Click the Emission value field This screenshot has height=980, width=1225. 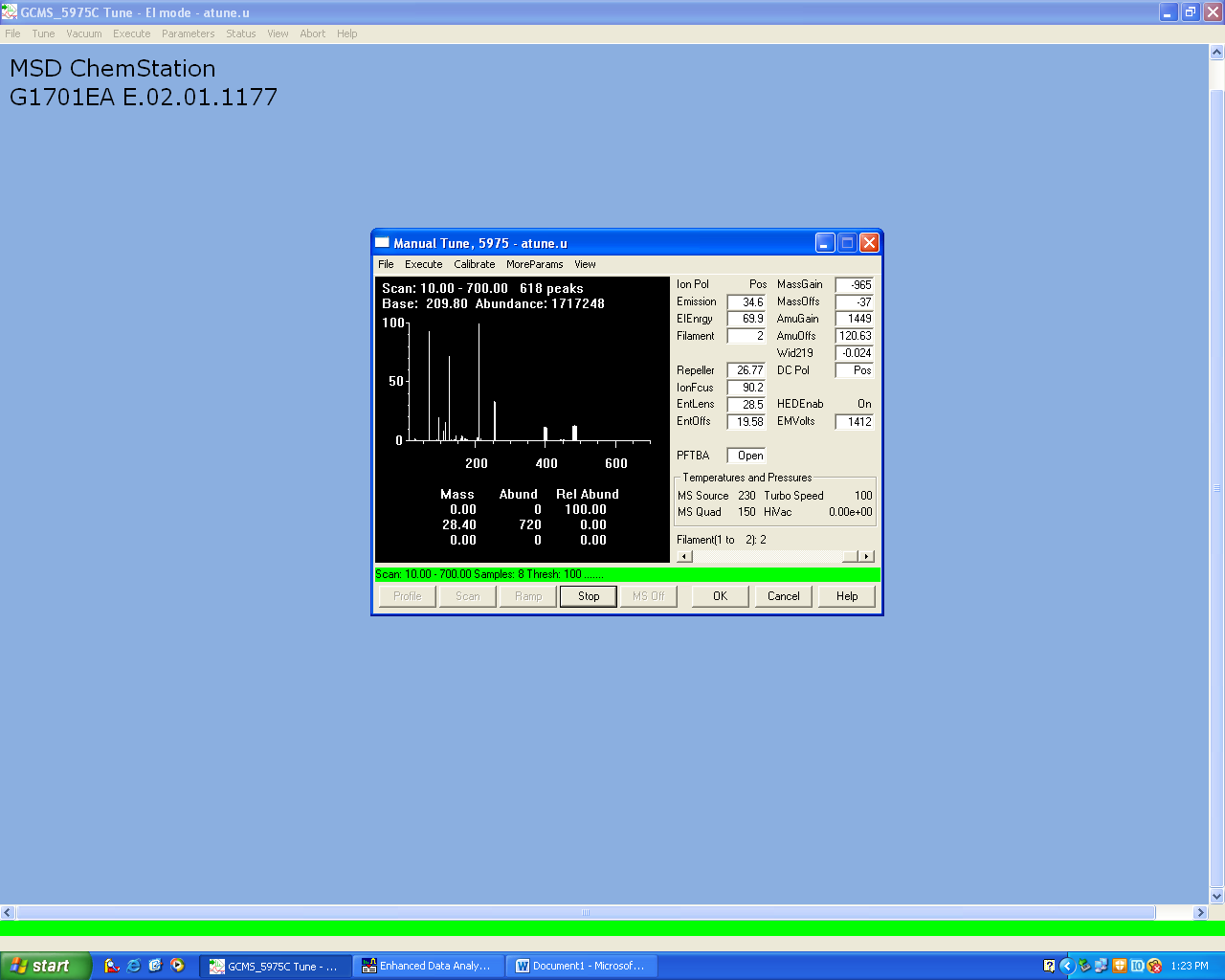pos(746,302)
